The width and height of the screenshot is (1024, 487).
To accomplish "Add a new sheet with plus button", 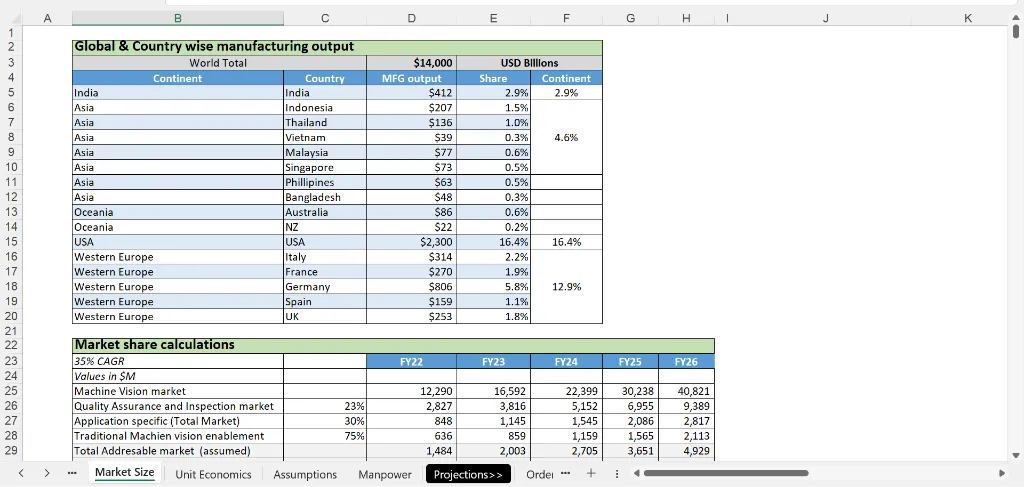I will coord(590,473).
